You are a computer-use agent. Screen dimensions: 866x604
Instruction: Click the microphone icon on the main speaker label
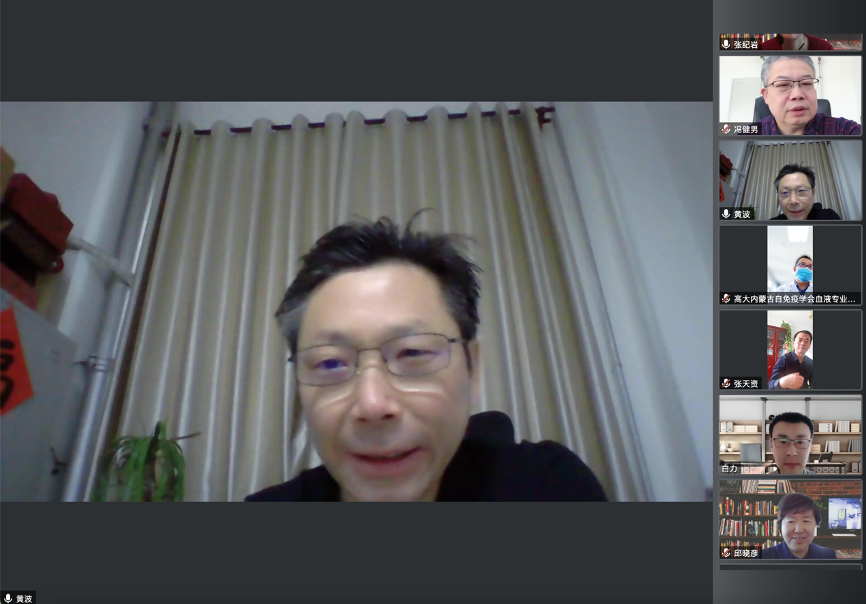pos(8,598)
